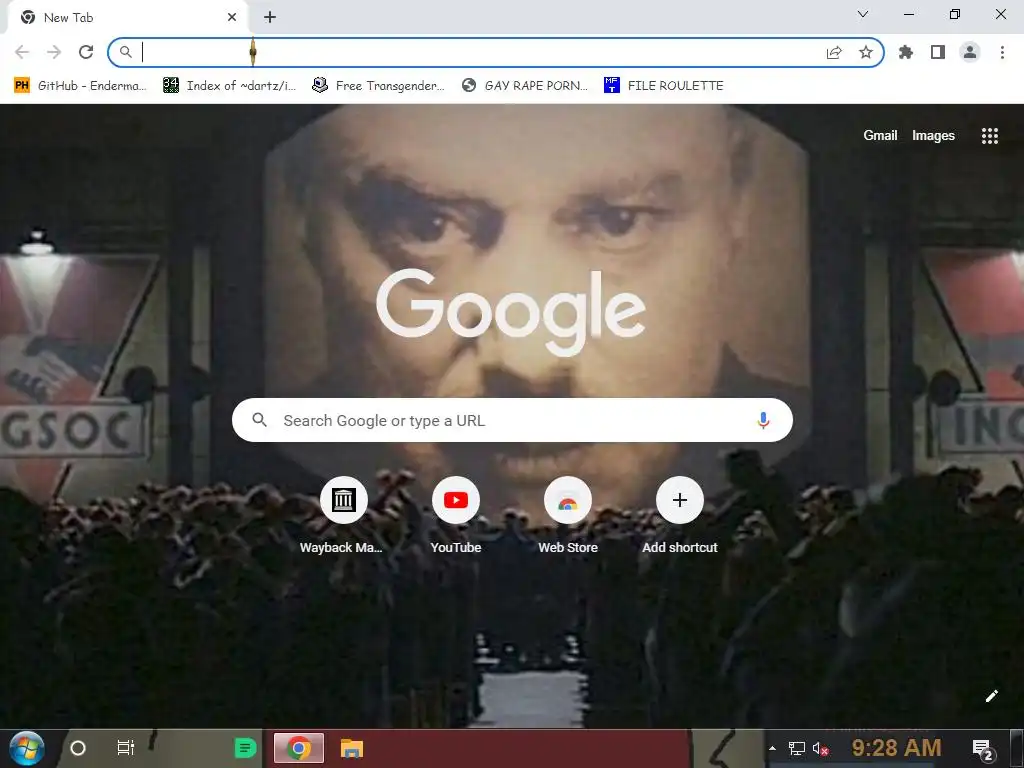Open the Extensions puzzle icon

(x=906, y=52)
